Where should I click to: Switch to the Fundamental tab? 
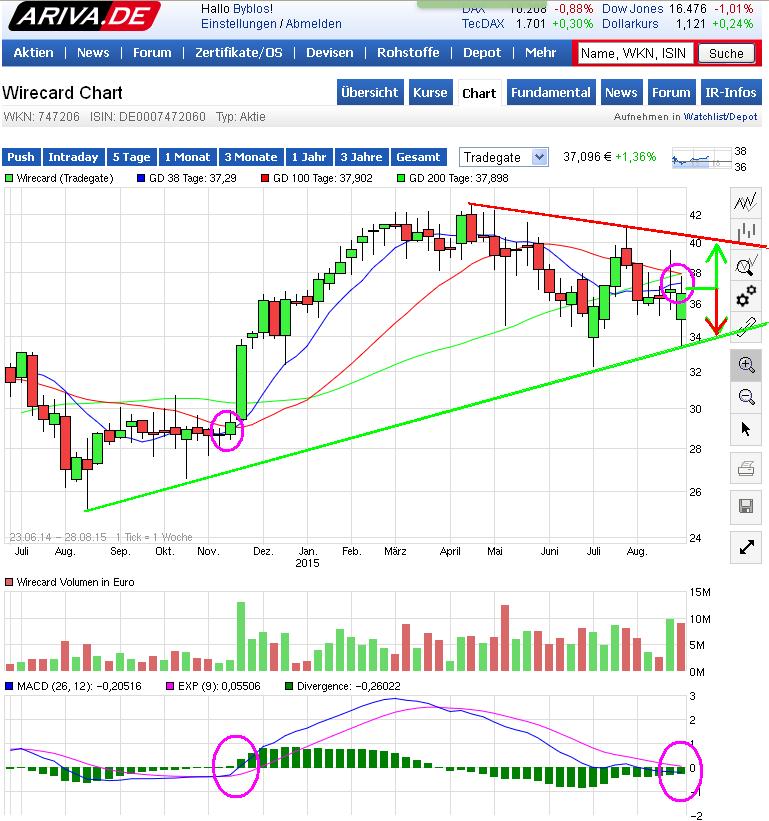[551, 93]
